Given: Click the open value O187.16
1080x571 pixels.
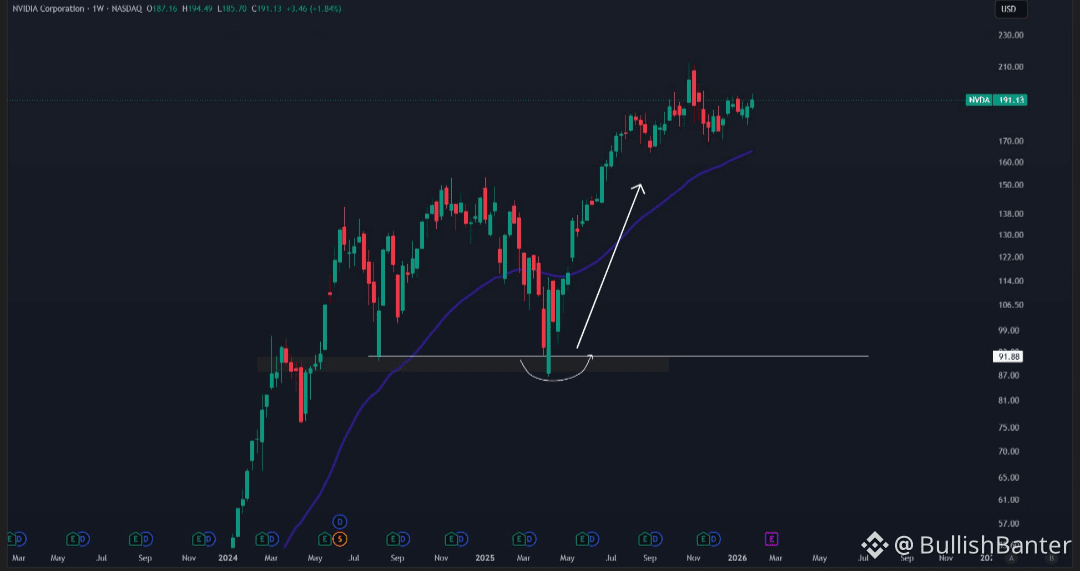Looking at the screenshot, I should tap(162, 9).
